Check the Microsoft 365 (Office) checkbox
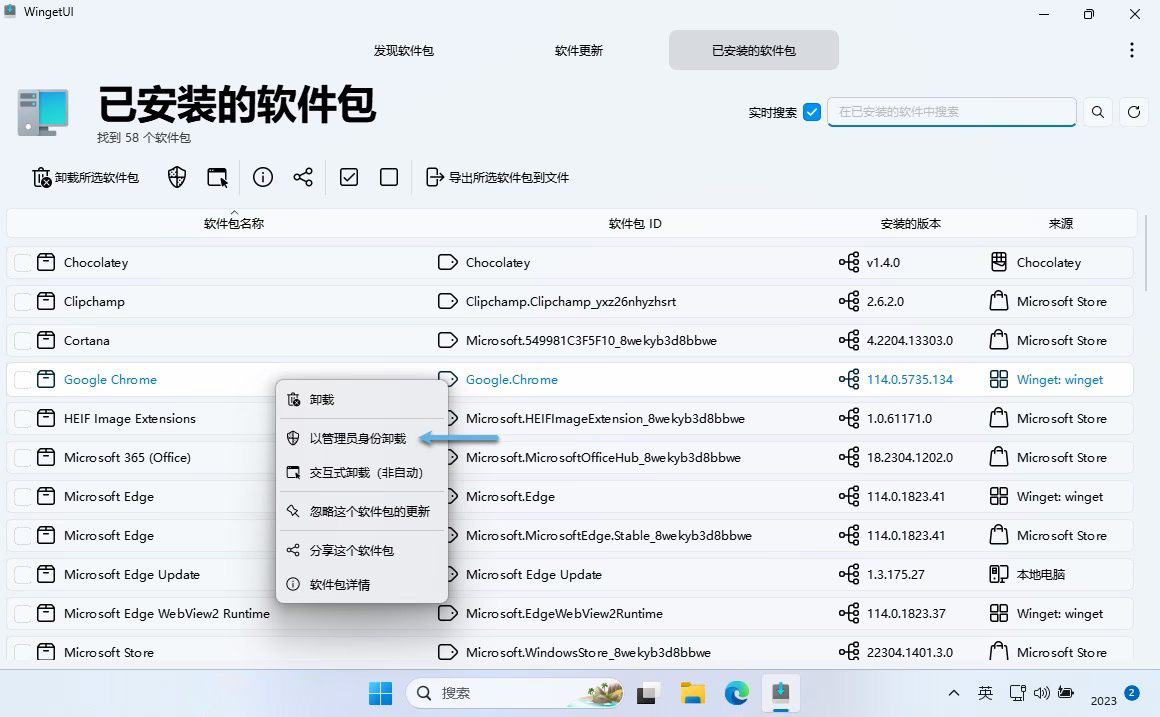The height and width of the screenshot is (717, 1160). [23, 458]
